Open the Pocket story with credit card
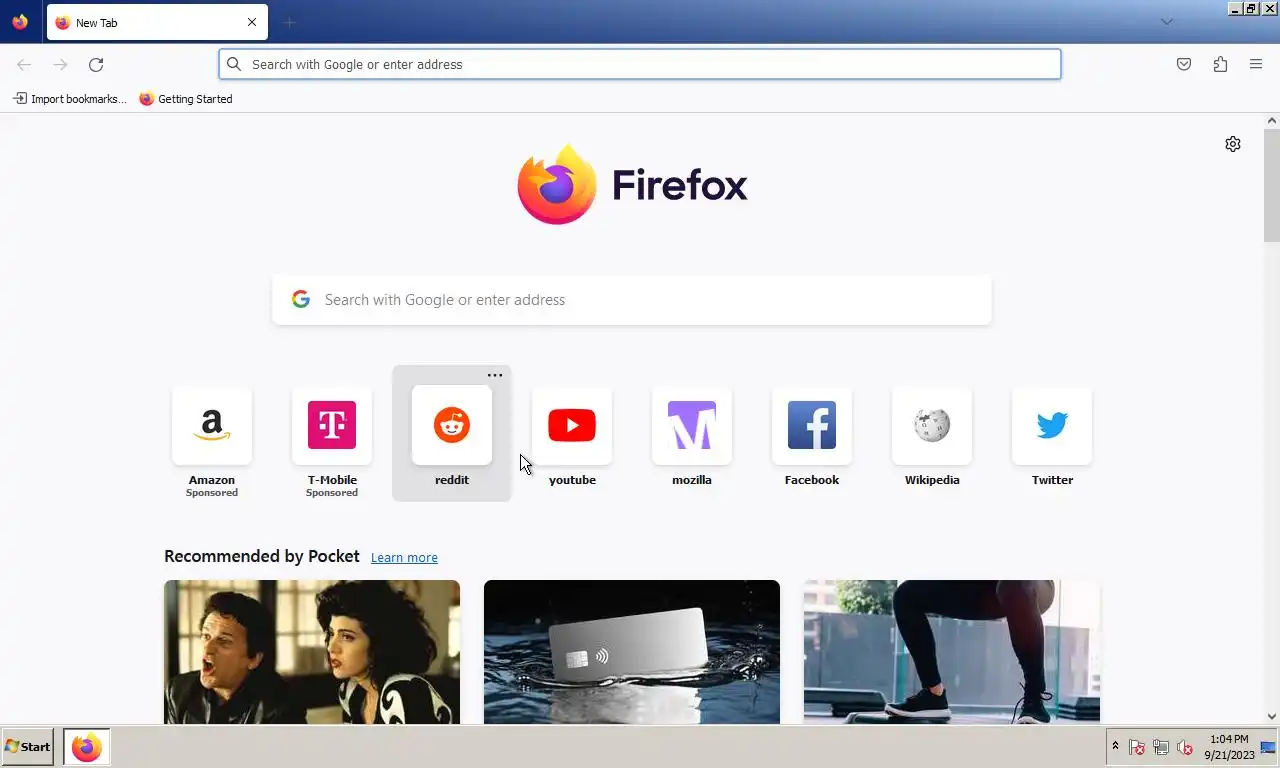 pyautogui.click(x=632, y=652)
